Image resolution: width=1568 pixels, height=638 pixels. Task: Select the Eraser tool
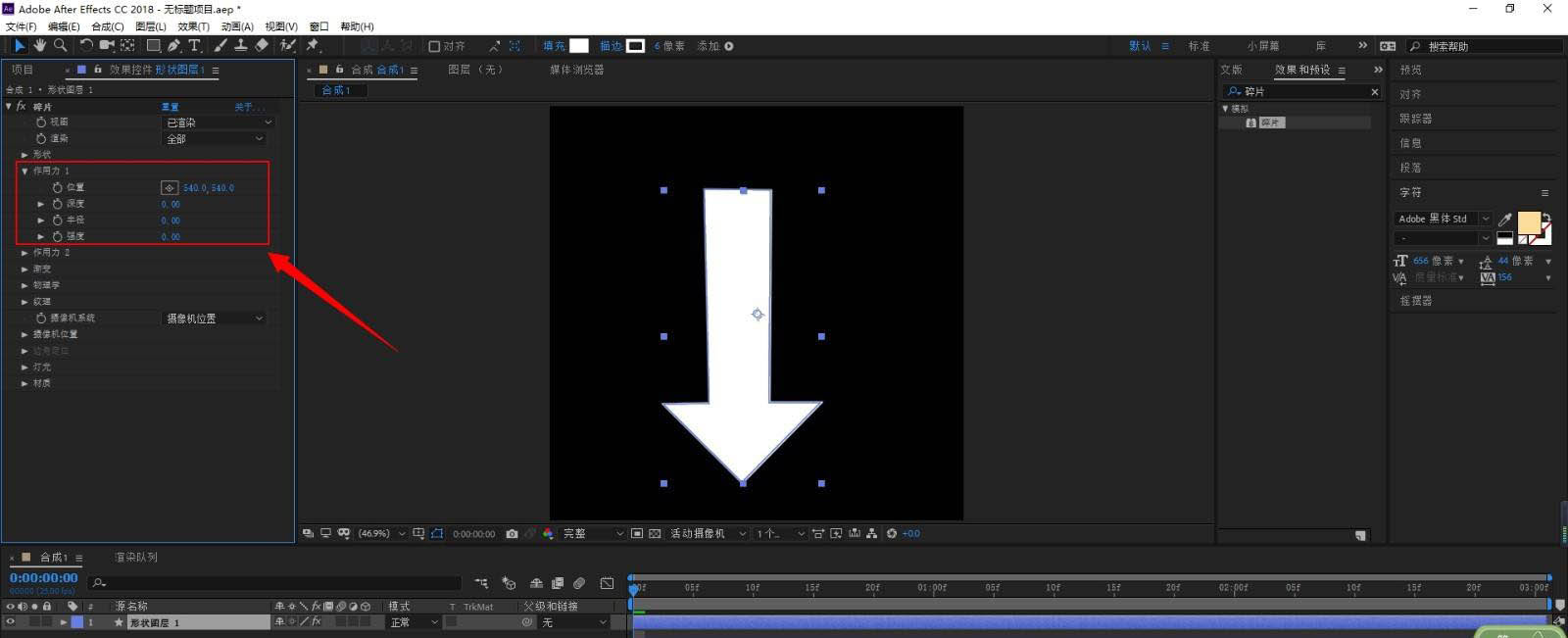(262, 45)
